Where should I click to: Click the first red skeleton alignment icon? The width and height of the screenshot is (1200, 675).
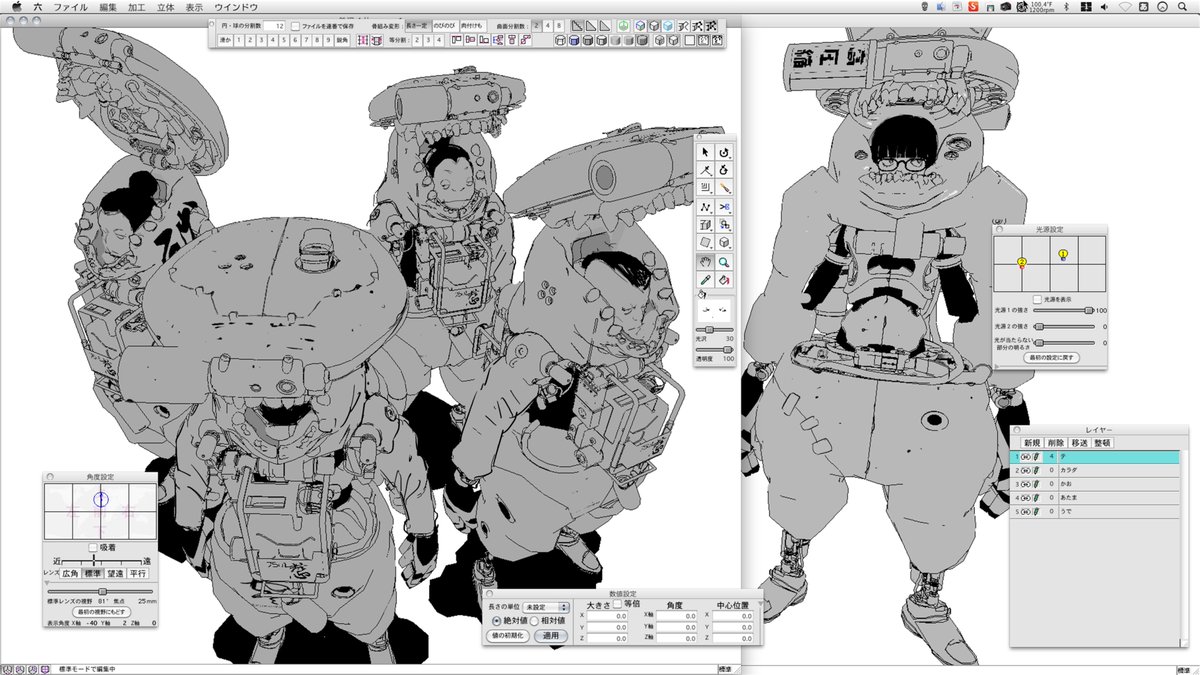coord(456,40)
